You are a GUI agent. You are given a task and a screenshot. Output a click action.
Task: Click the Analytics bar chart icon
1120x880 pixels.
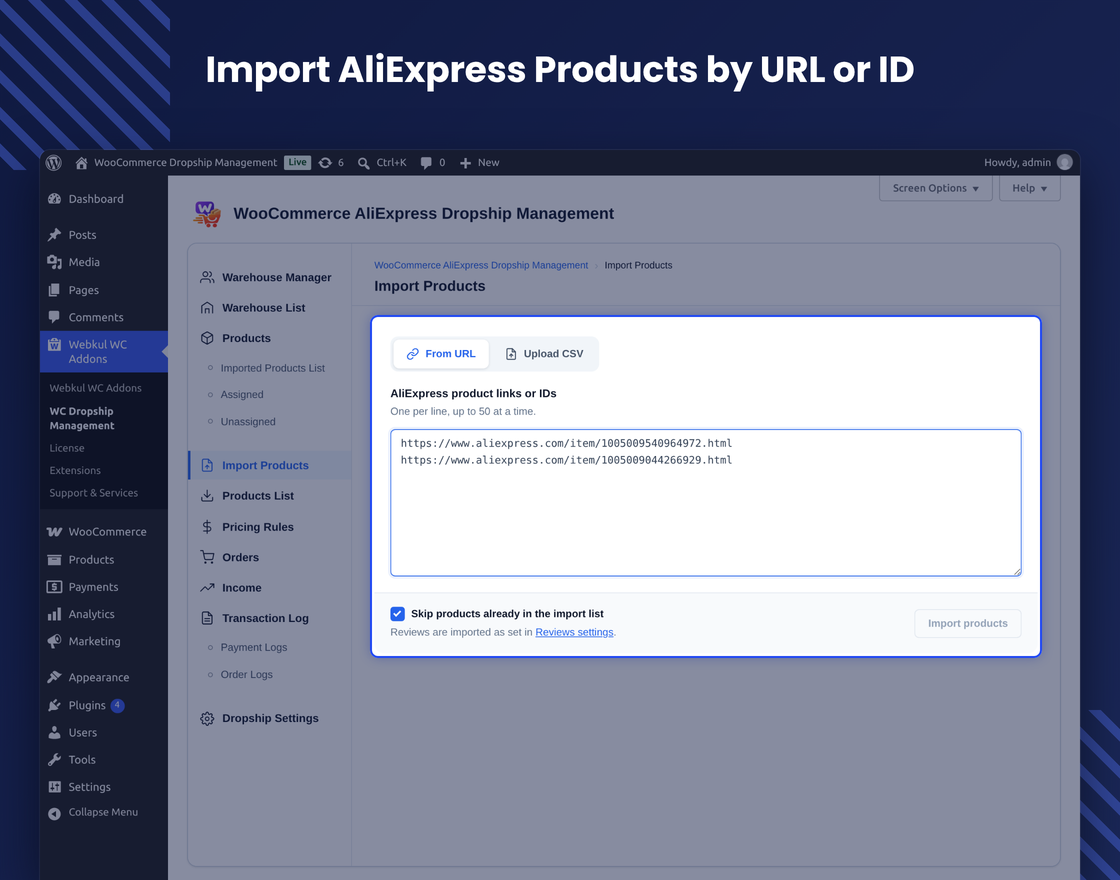click(x=54, y=614)
